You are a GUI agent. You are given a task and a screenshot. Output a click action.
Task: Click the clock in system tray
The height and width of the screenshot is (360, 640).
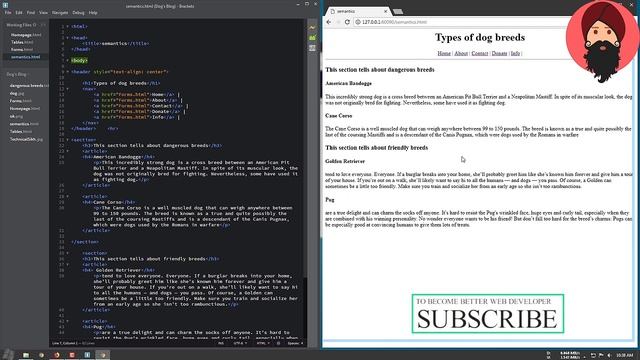coord(624,356)
